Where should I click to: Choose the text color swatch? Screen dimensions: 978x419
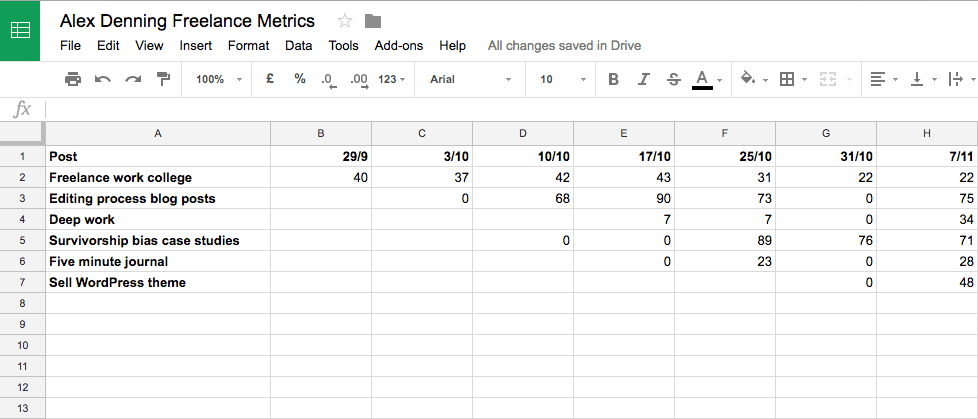coord(702,80)
